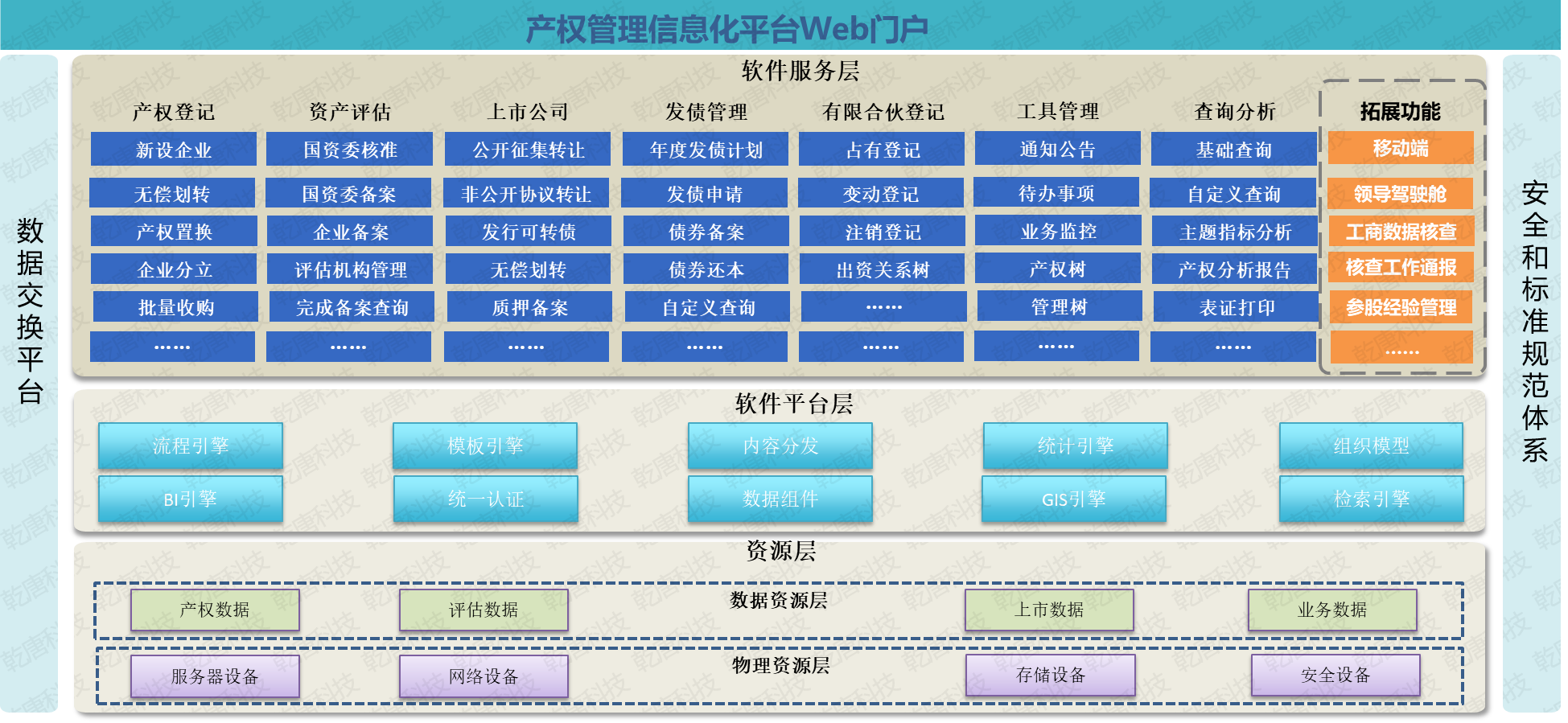Click the orange 移动端 box

[1401, 148]
